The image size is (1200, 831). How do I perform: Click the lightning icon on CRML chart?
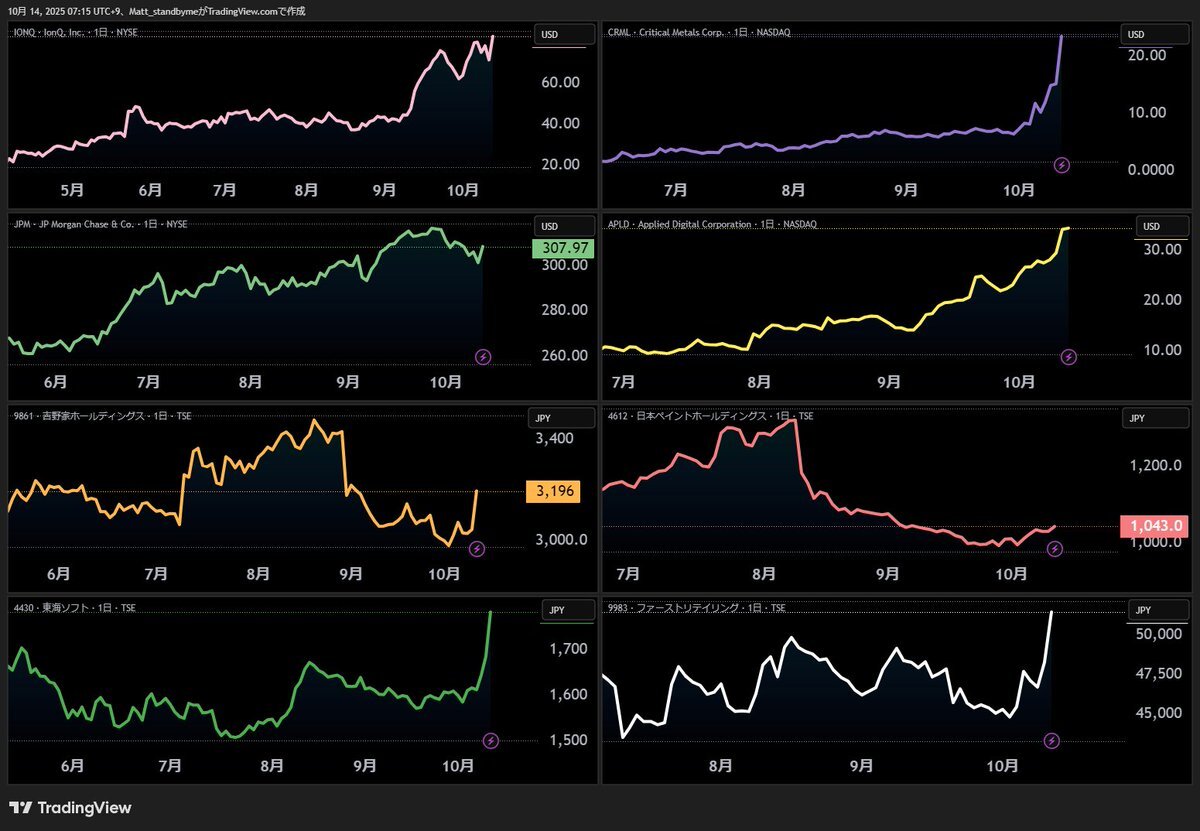click(x=1062, y=164)
